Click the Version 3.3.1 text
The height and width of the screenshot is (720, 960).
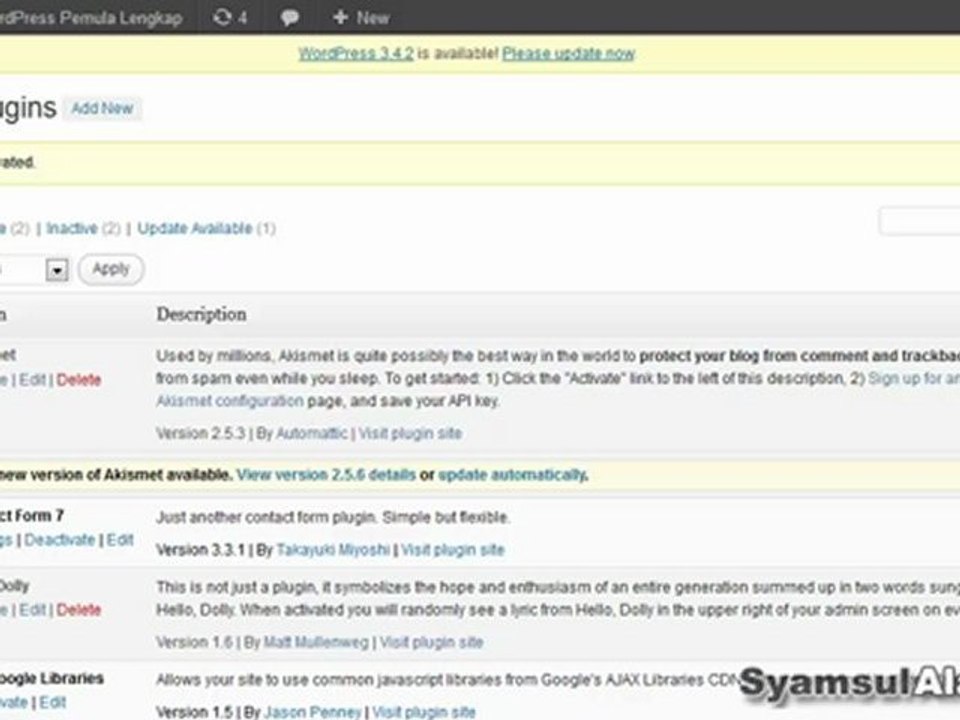click(x=201, y=550)
